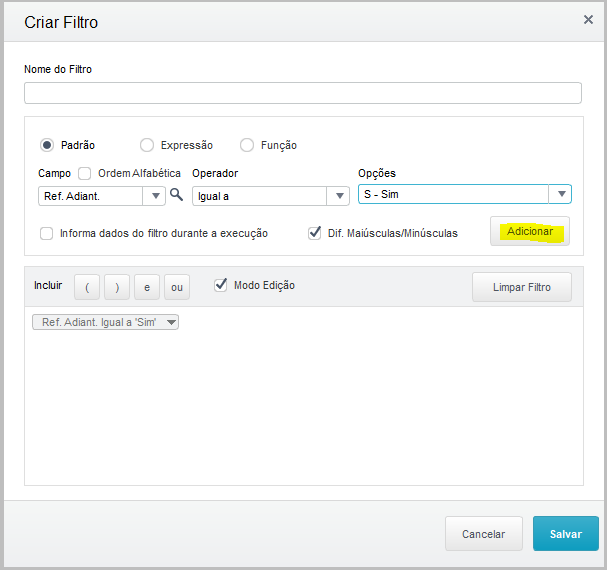Click the Criar Filtro dialog title
The image size is (607, 570).
point(61,22)
